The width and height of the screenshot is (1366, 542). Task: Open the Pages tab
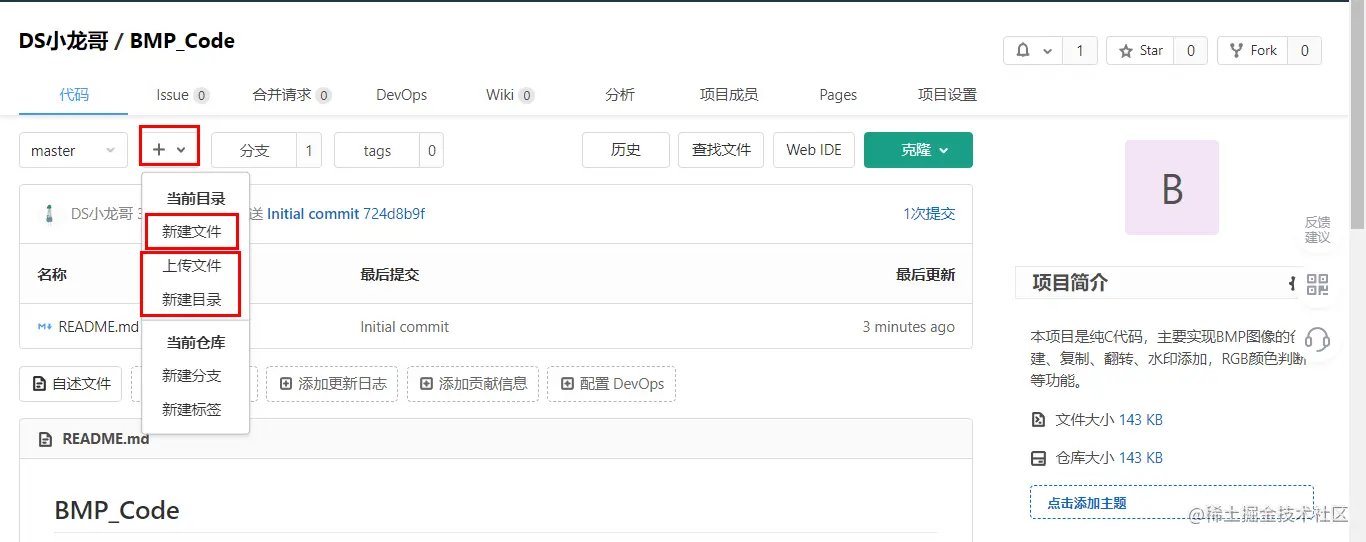tap(838, 95)
